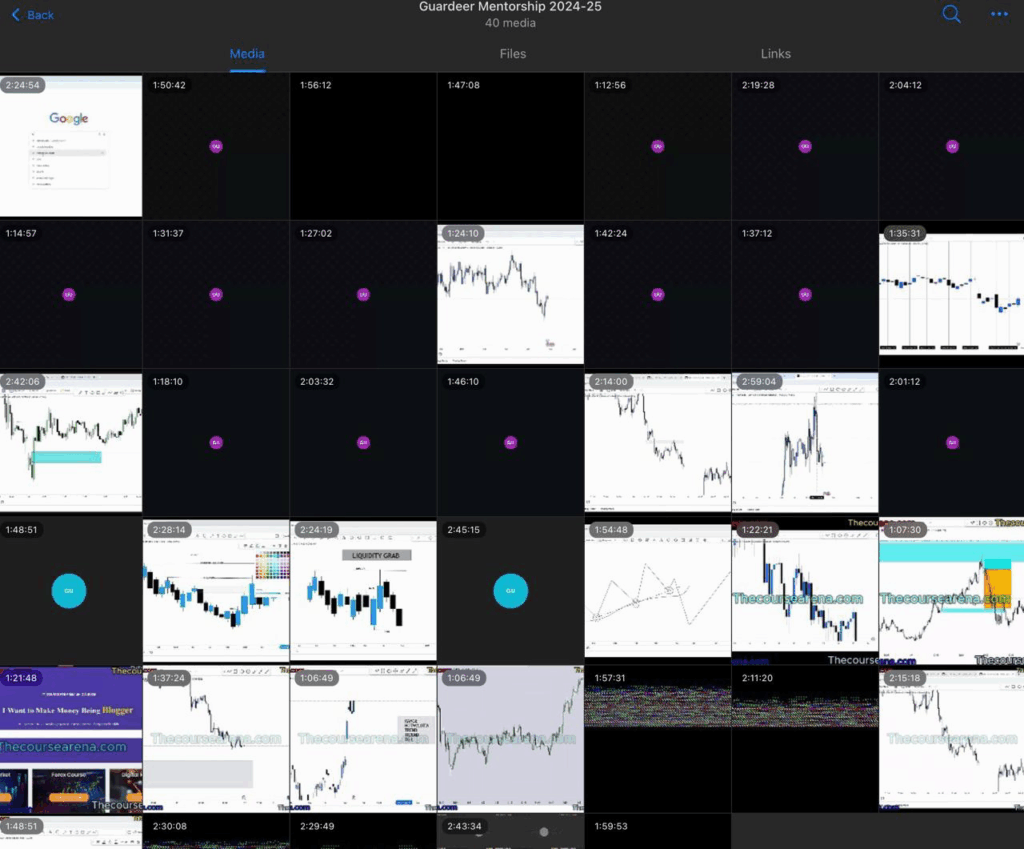Switch to the Media tab

pyautogui.click(x=247, y=54)
